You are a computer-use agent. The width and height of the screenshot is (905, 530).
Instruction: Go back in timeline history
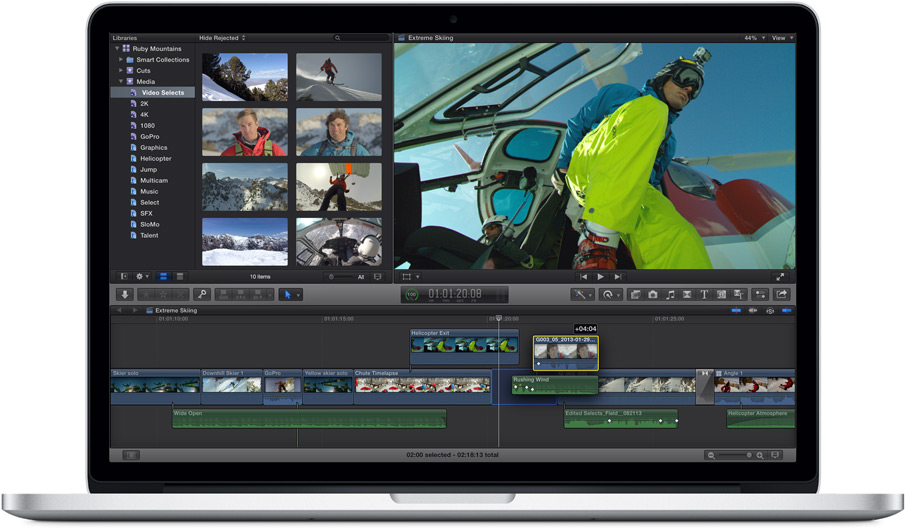point(119,311)
